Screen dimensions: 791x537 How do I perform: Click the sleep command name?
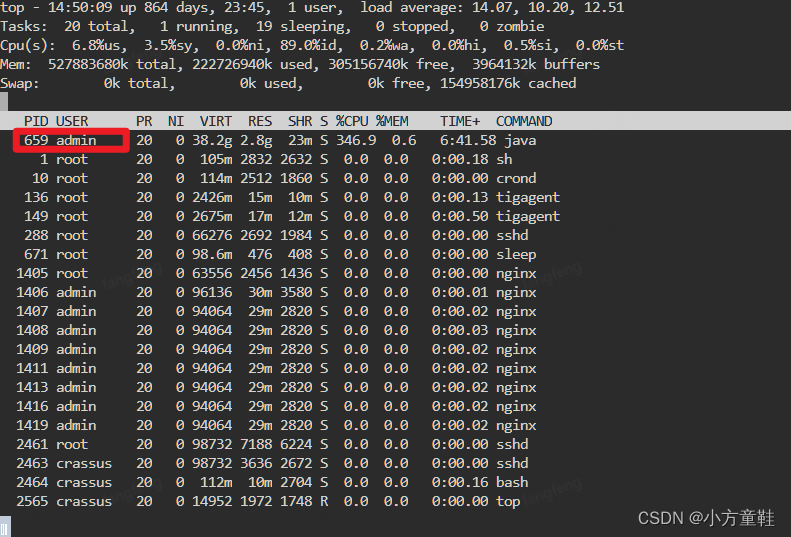pos(516,254)
